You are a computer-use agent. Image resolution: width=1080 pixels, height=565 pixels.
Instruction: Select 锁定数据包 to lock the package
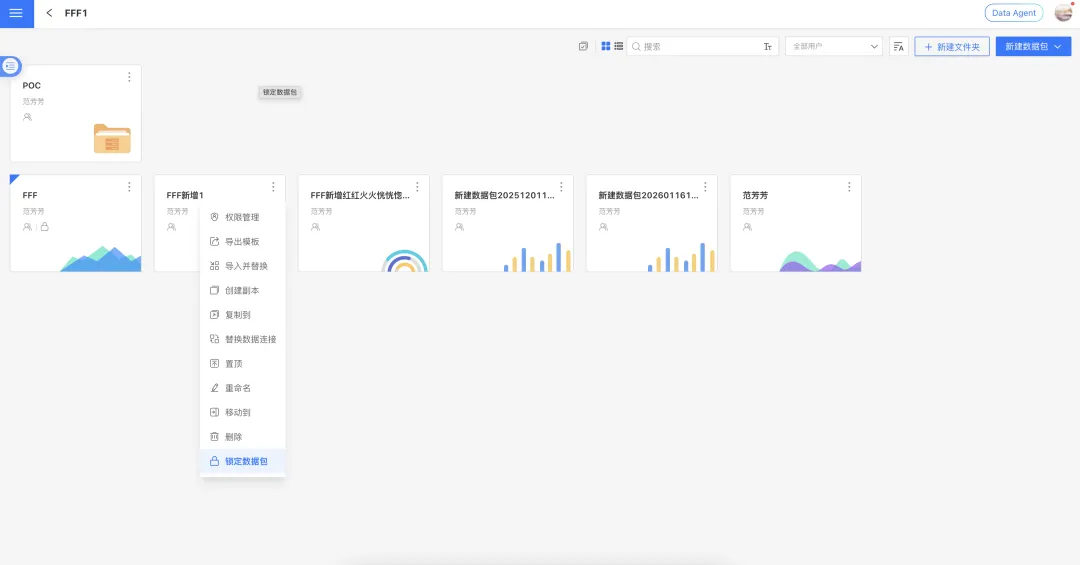(242, 462)
